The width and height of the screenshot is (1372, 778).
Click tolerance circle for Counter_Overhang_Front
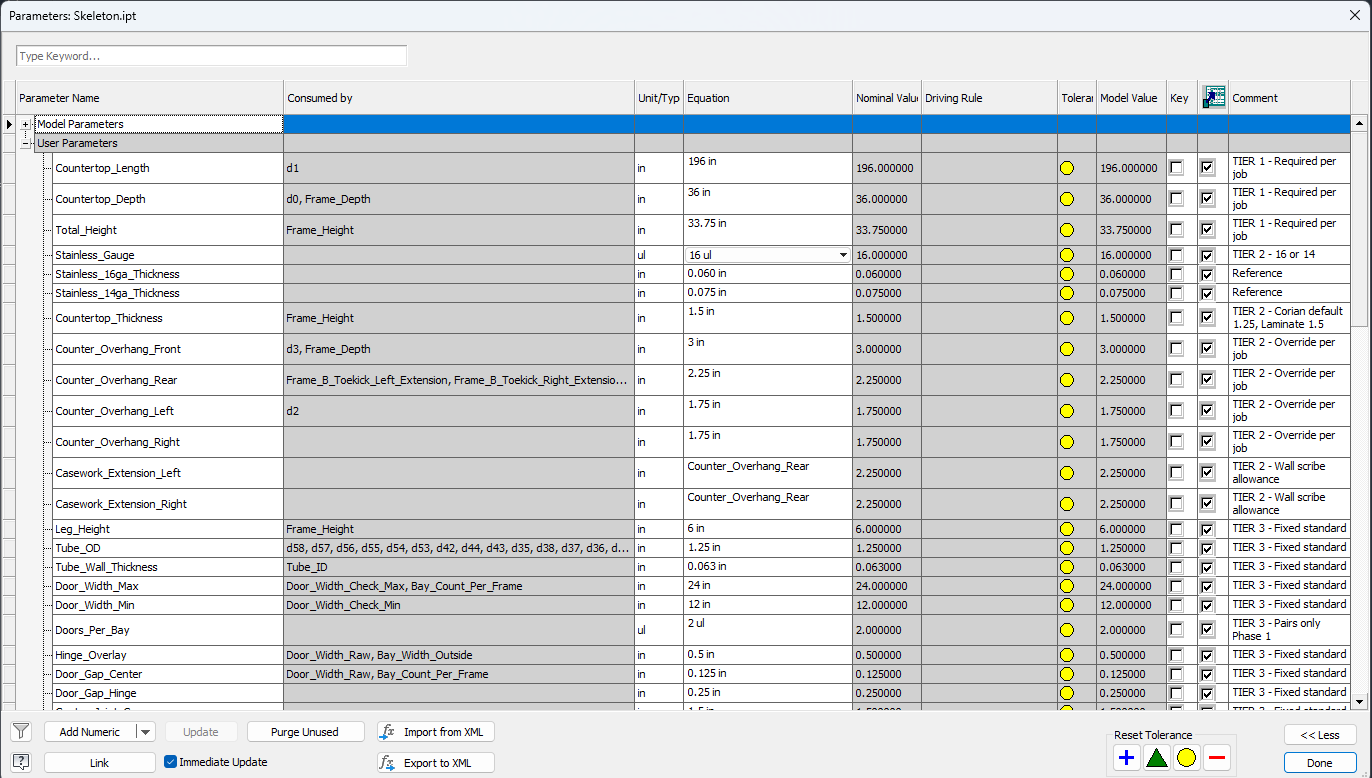(x=1067, y=349)
